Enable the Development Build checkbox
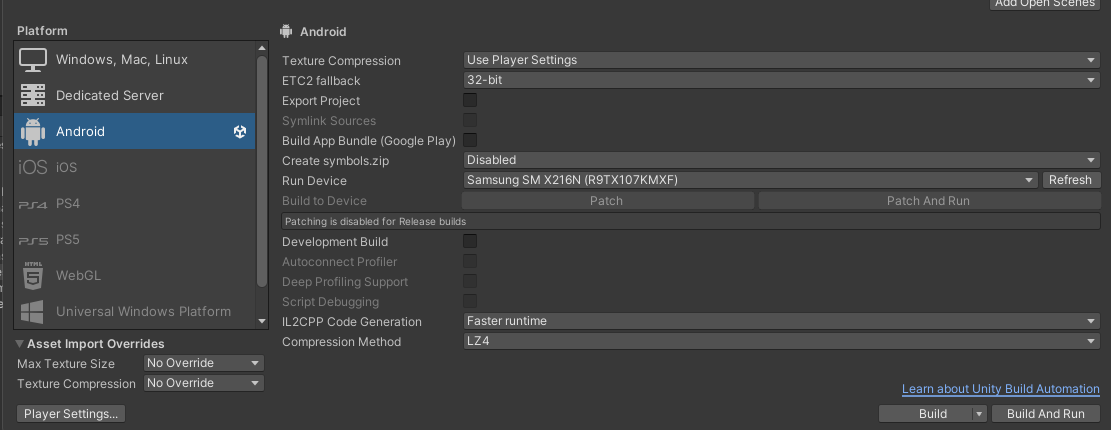Screen dimensions: 1111x430 click(x=470, y=242)
